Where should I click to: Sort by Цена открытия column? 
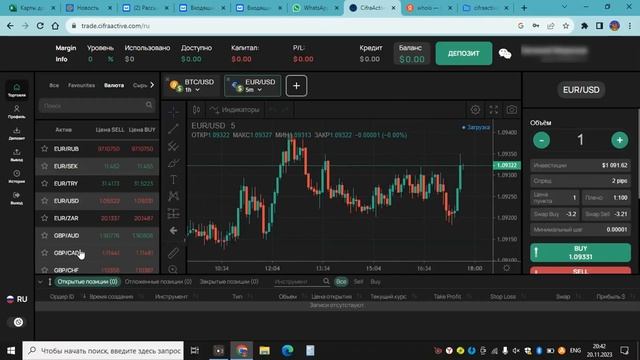click(x=331, y=297)
